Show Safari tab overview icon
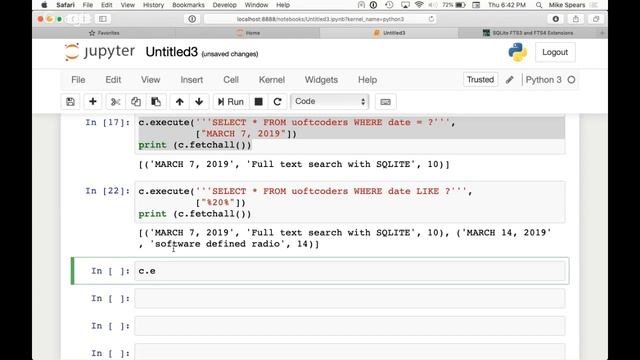 pos(596,19)
